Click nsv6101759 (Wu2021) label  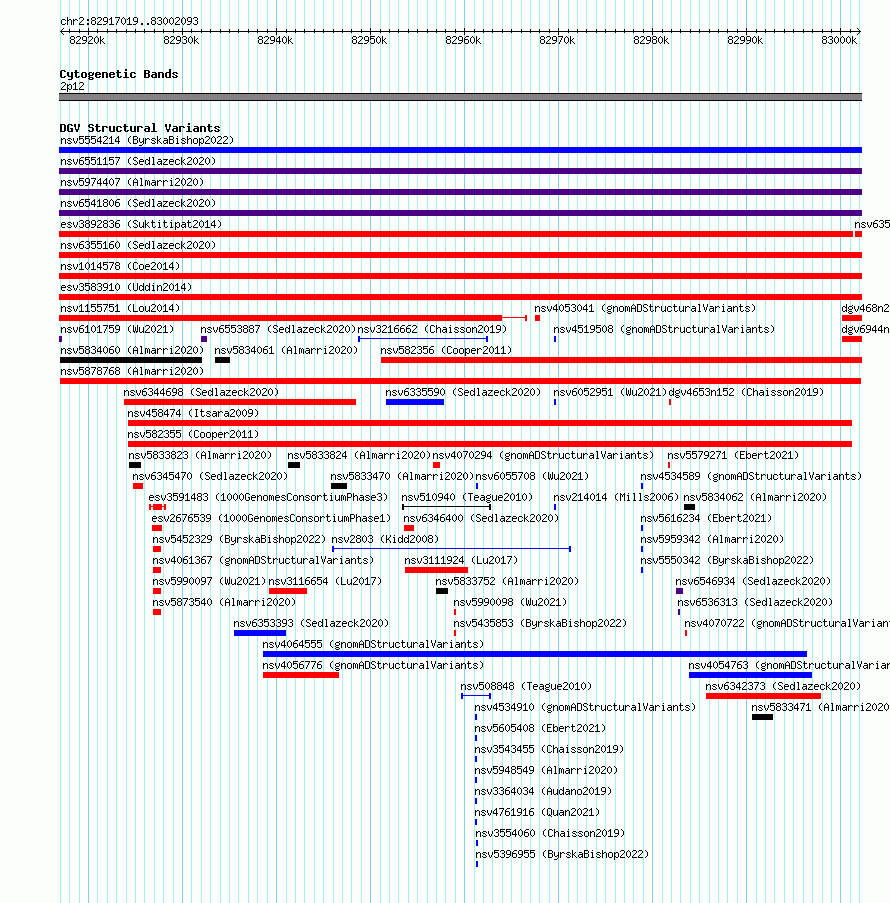point(117,329)
